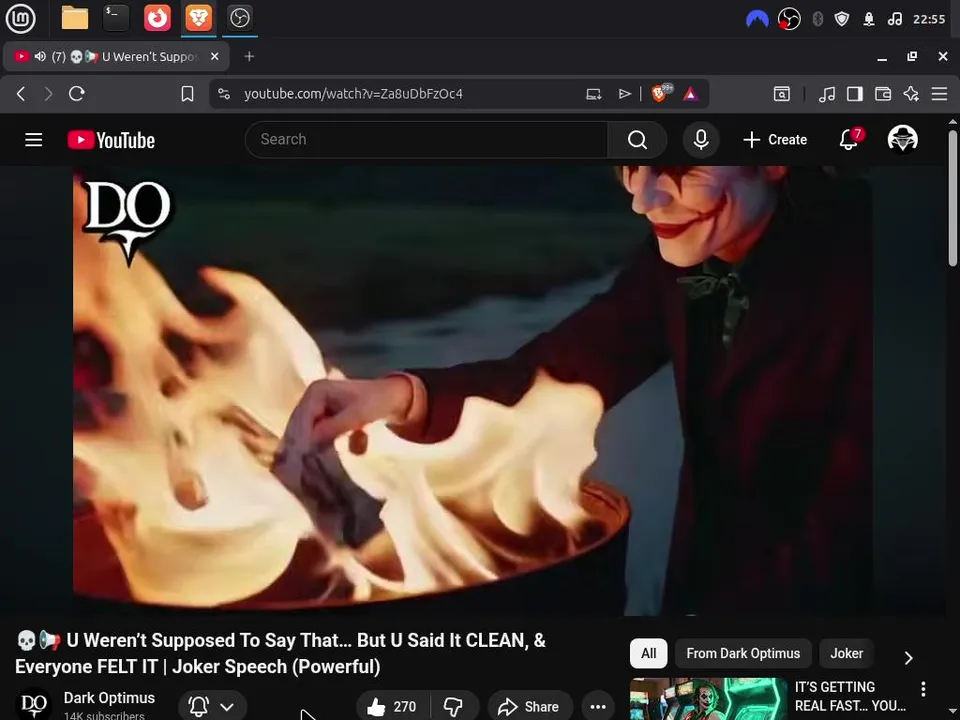Cast media to a device icon
The height and width of the screenshot is (720, 960).
593,94
